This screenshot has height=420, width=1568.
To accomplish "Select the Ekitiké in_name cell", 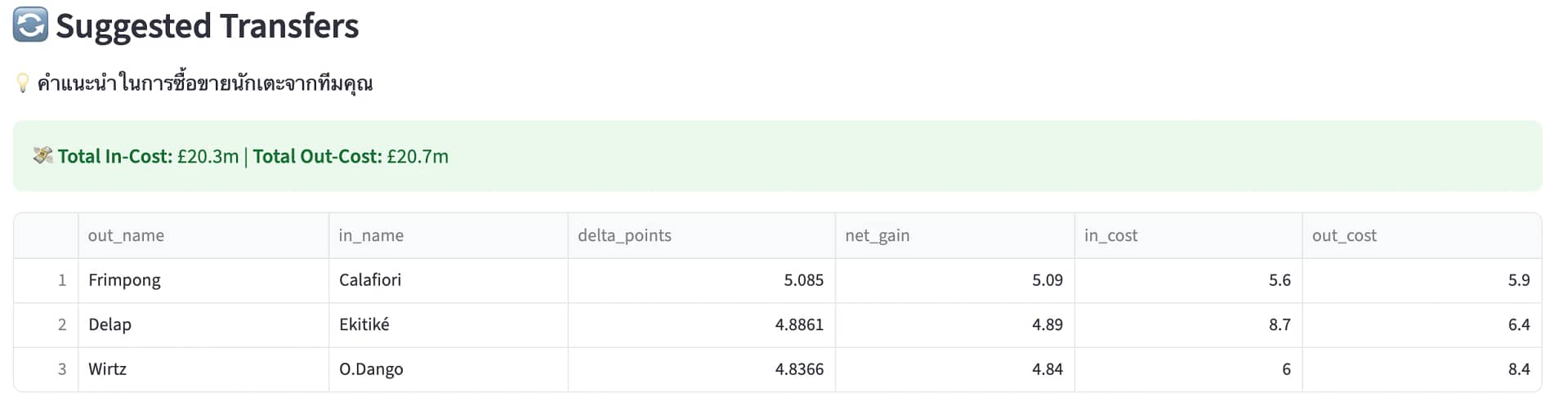I will click(x=448, y=324).
